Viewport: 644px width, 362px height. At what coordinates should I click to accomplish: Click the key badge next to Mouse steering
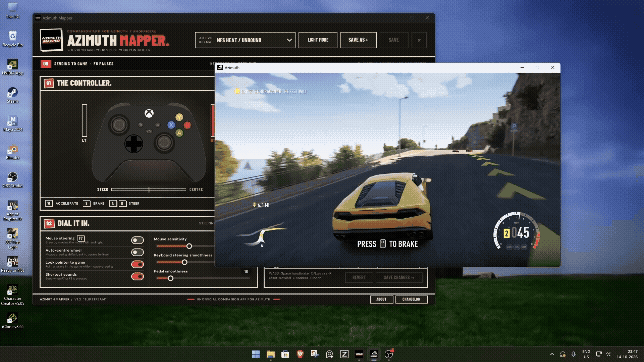(x=81, y=238)
